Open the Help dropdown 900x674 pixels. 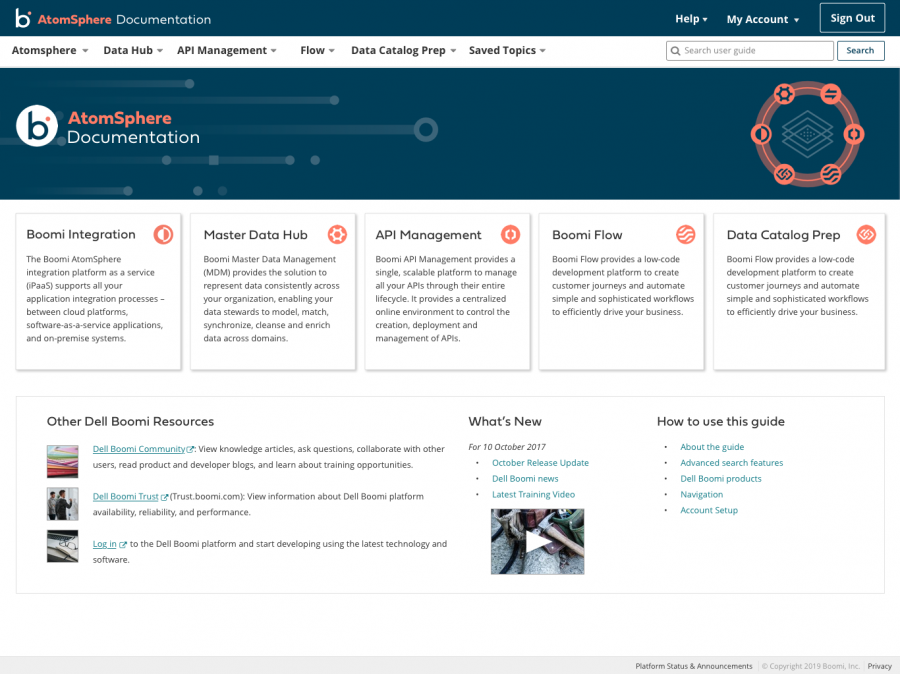[691, 19]
